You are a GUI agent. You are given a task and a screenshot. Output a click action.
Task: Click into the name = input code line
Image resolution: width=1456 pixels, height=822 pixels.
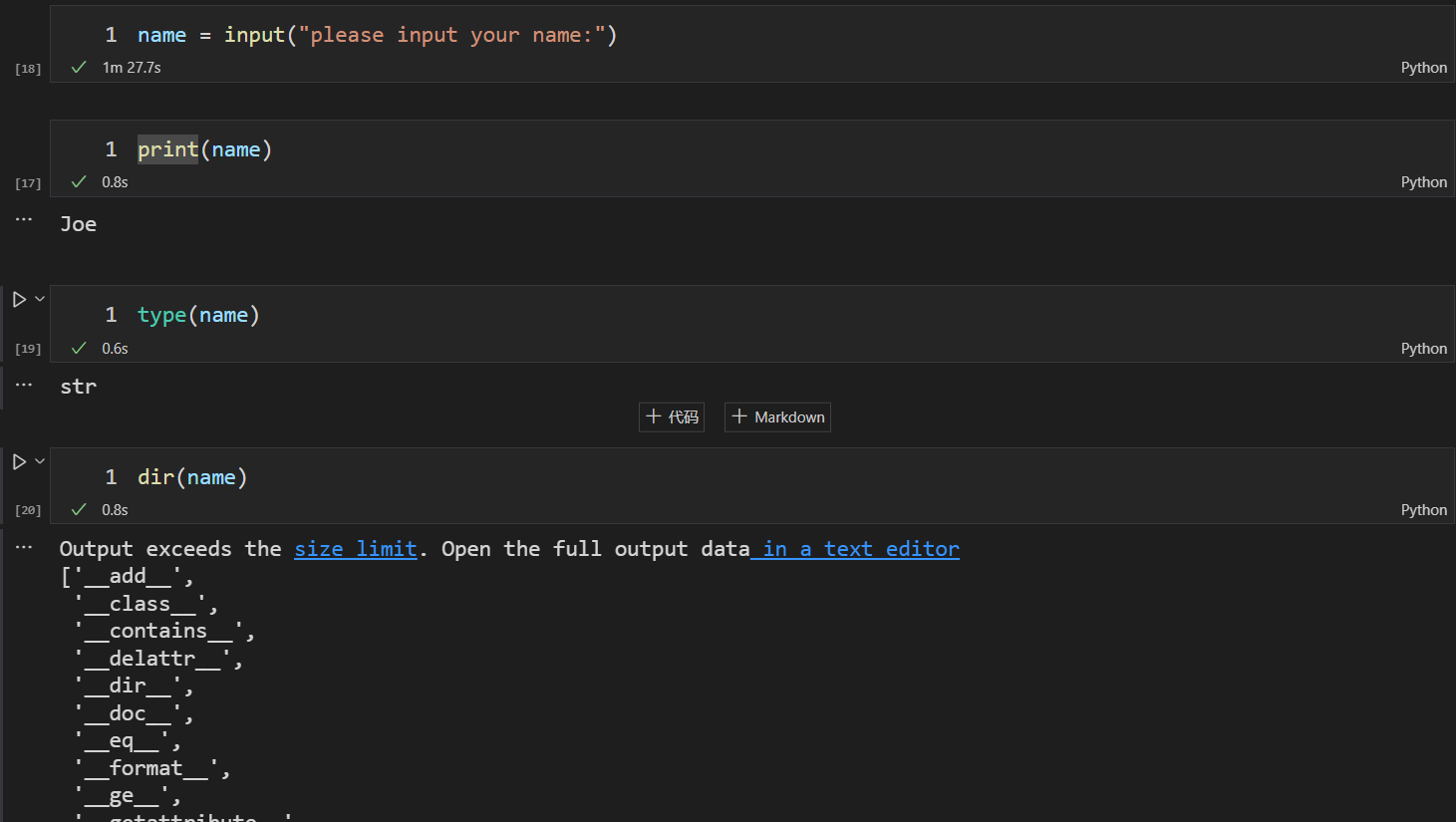378,35
